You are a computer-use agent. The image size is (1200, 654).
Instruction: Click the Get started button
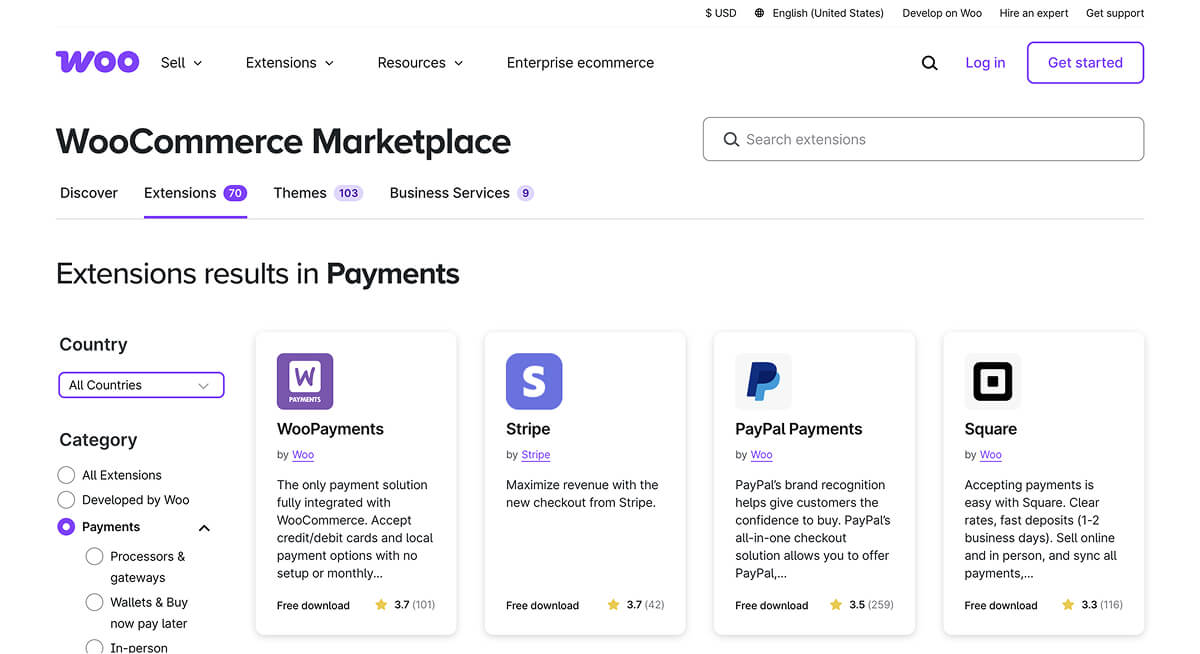coord(1085,63)
